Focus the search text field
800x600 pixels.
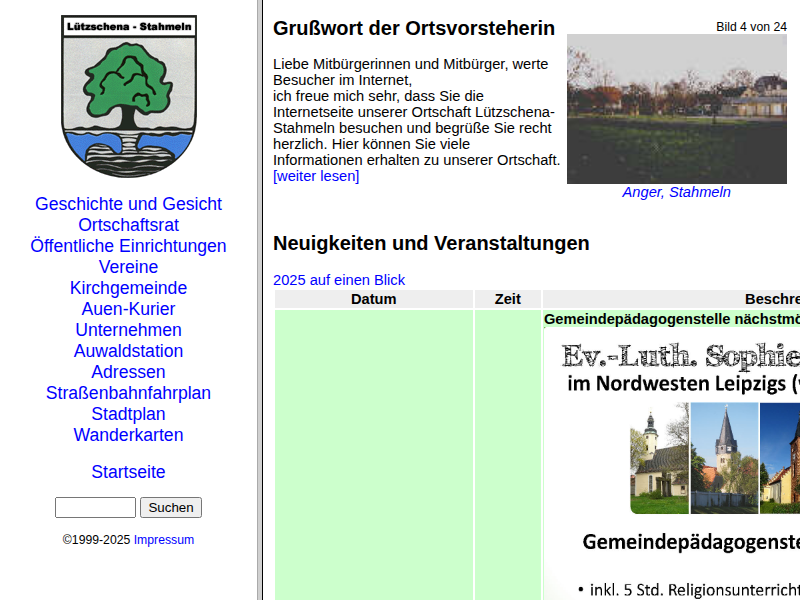95,508
